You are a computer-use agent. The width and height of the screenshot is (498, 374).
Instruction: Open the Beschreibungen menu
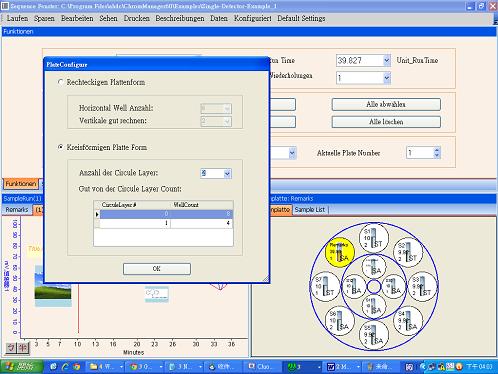pyautogui.click(x=180, y=18)
